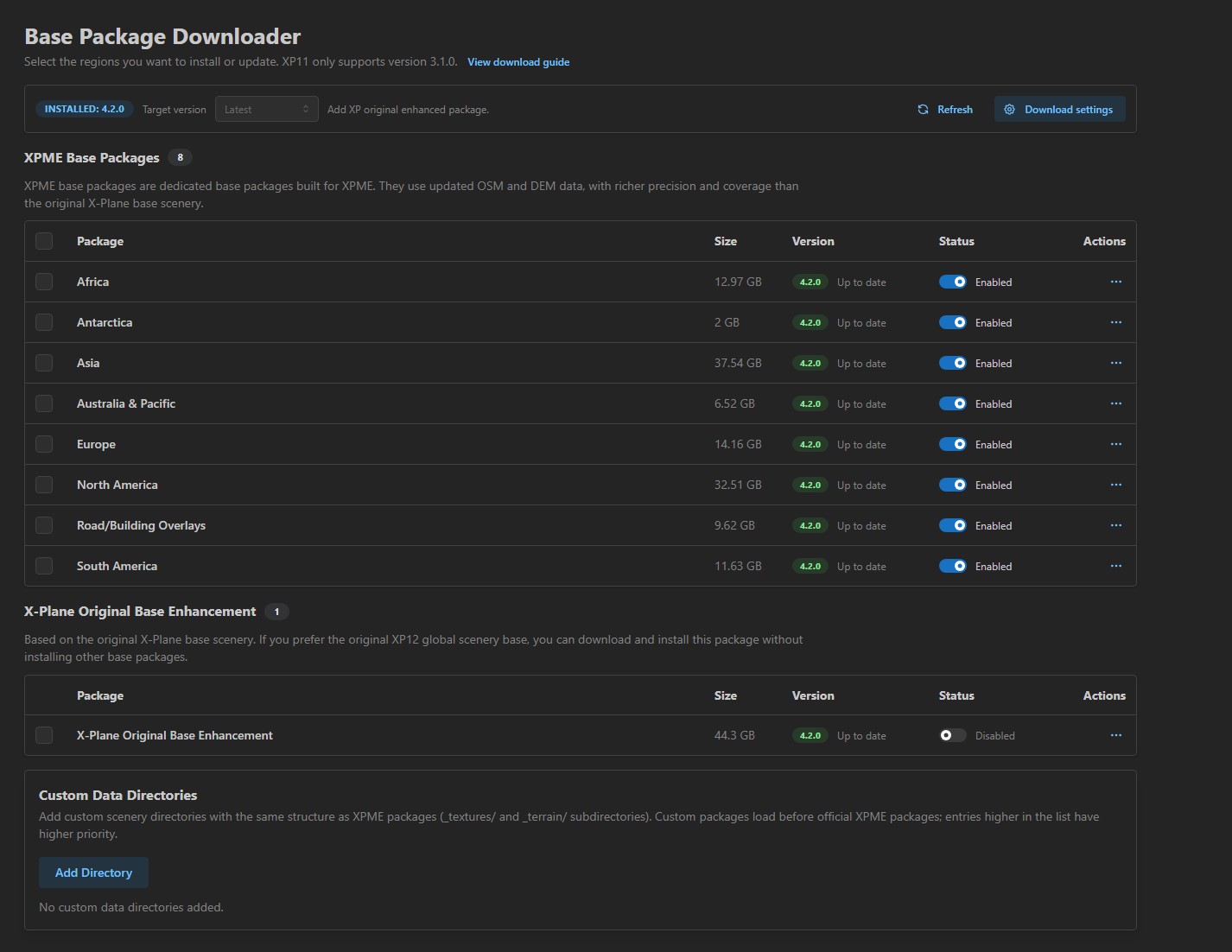Click the Antarctica size 2 GB
The image size is (1232, 952).
[x=727, y=322]
